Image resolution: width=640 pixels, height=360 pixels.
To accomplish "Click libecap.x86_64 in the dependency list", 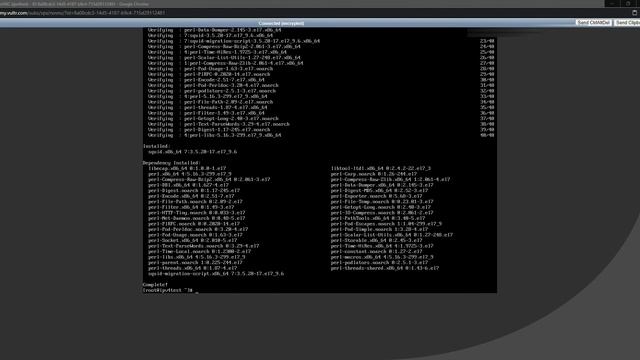I will [x=187, y=168].
